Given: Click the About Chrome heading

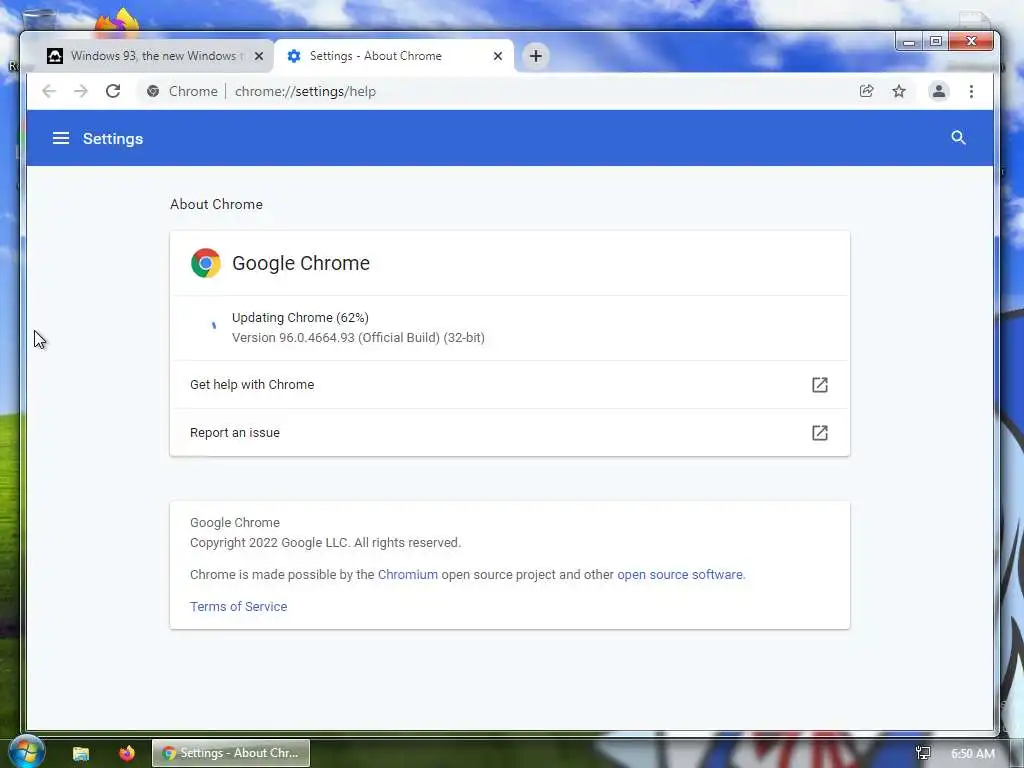Looking at the screenshot, I should [x=216, y=204].
